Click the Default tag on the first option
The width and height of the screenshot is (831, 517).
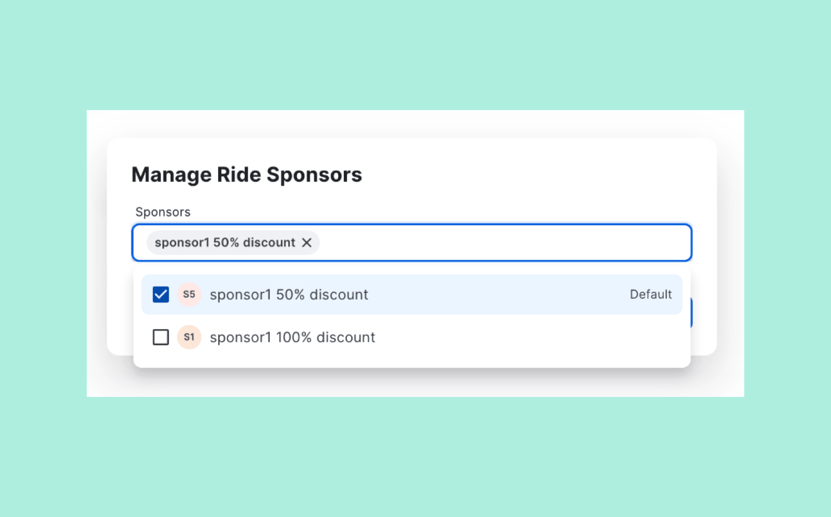click(651, 295)
